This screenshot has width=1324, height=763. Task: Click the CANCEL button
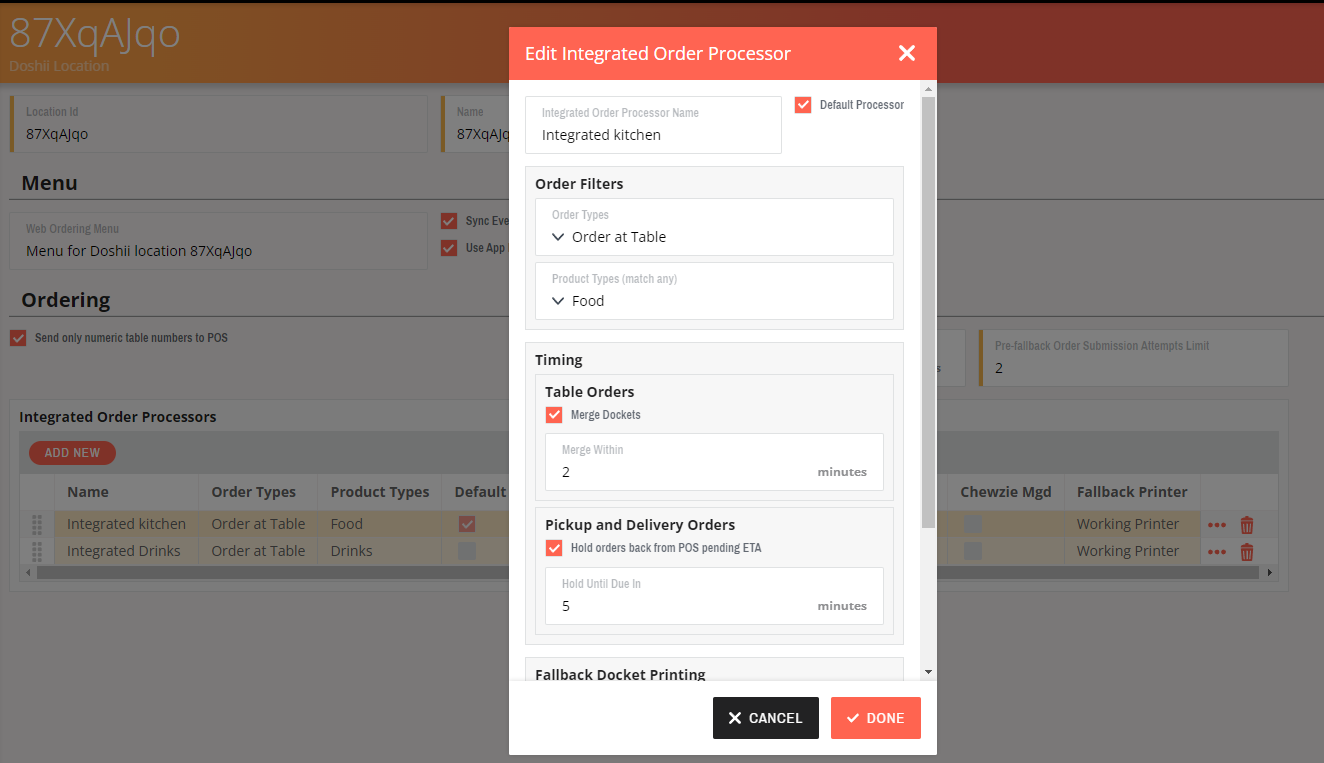point(765,717)
